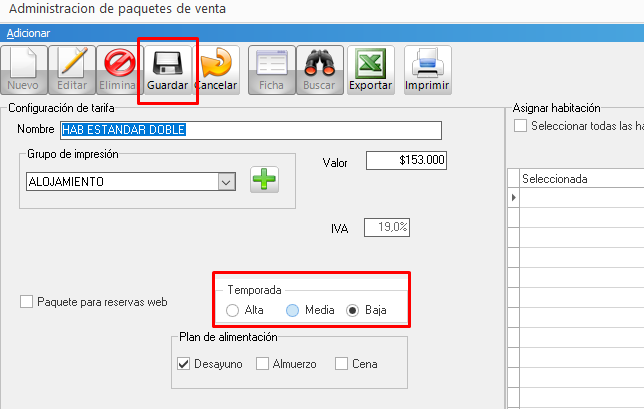Click the Guardar save icon
The height and width of the screenshot is (409, 644).
(x=168, y=70)
